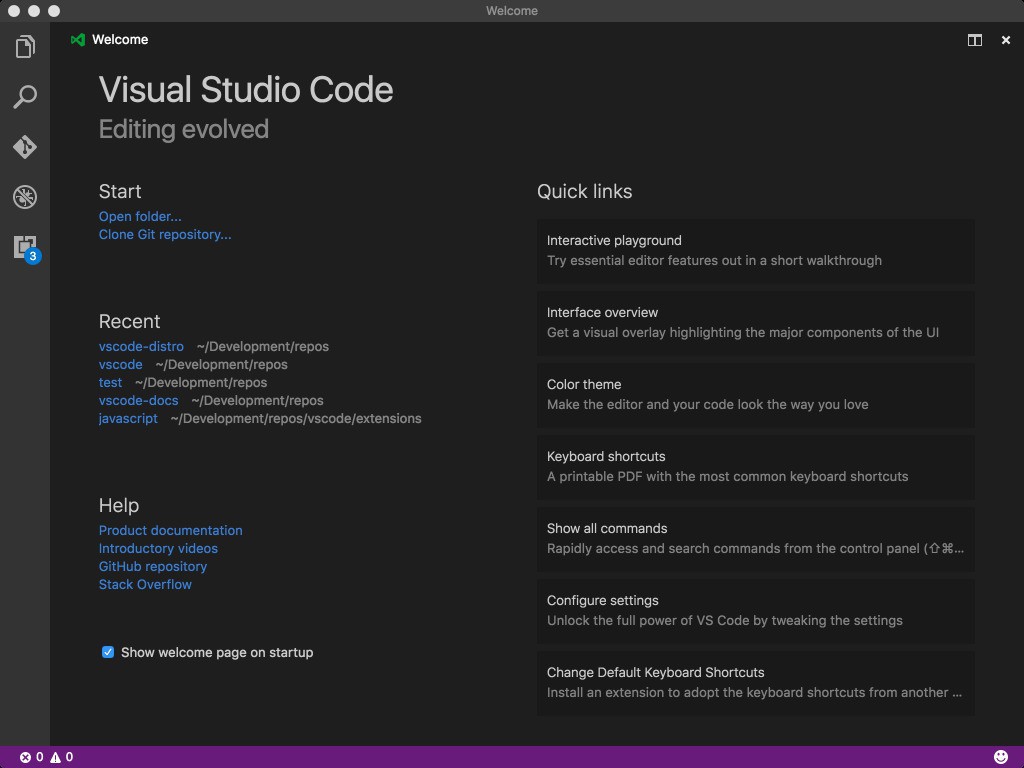Click the errors count in status bar
Image resolution: width=1024 pixels, height=768 pixels.
pos(32,757)
